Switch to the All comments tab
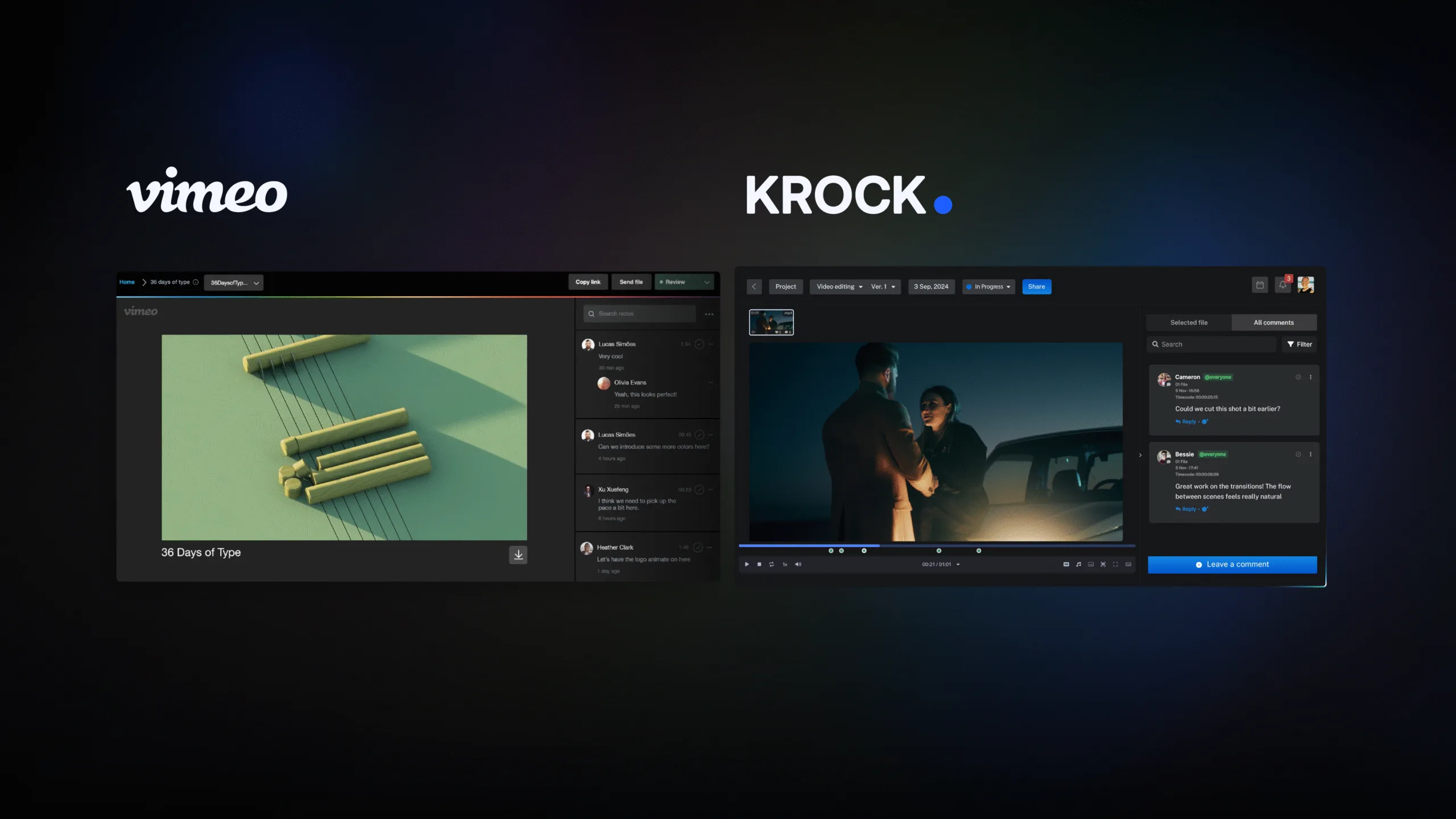Screen dimensions: 1456x819 1274,322
